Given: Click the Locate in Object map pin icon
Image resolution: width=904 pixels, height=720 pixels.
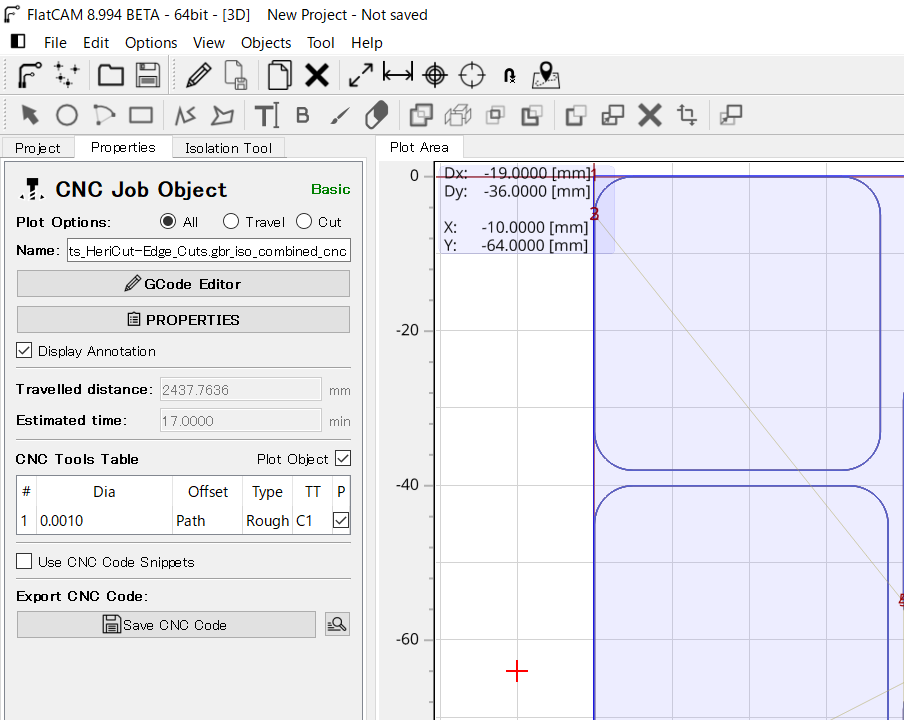Looking at the screenshot, I should click(x=546, y=75).
